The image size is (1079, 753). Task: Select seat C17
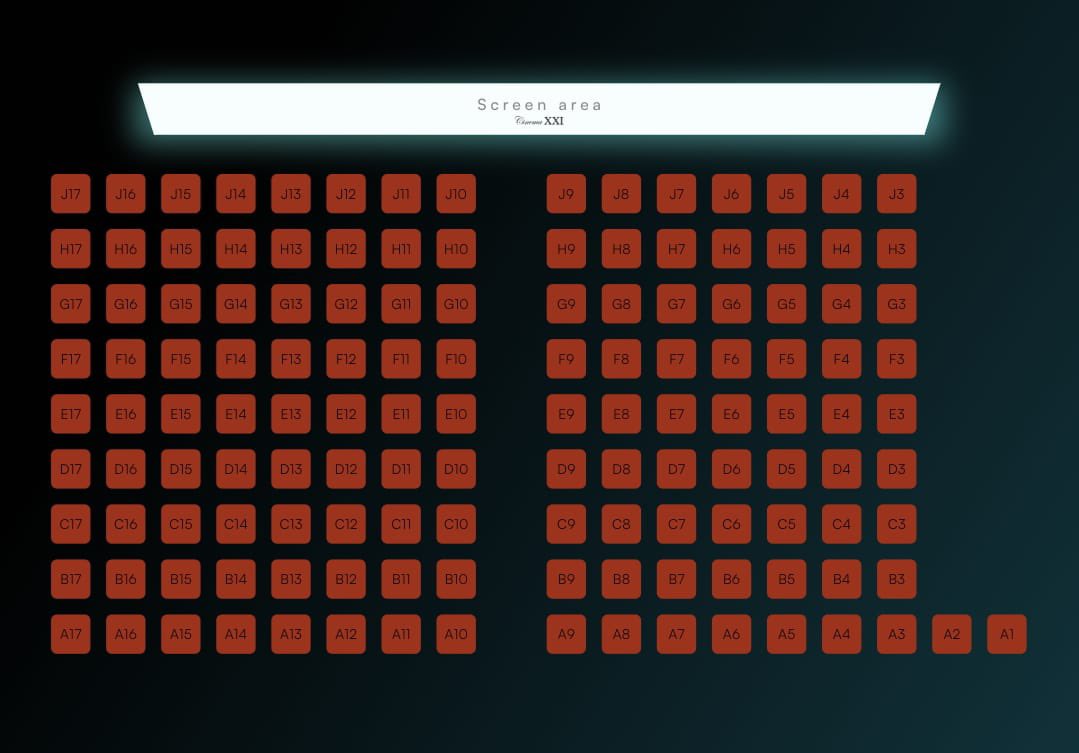(71, 524)
